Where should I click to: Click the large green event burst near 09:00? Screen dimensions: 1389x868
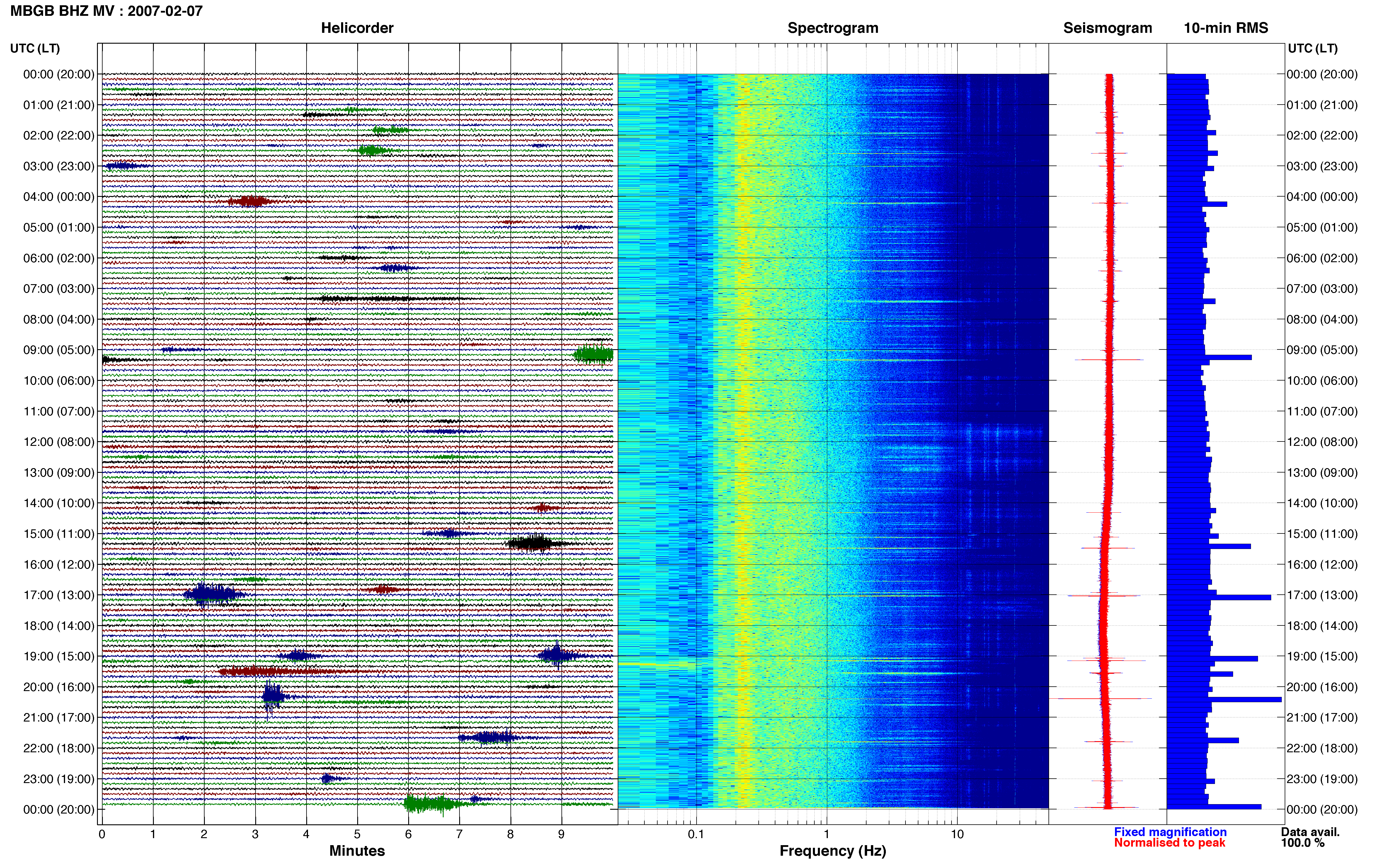(593, 355)
